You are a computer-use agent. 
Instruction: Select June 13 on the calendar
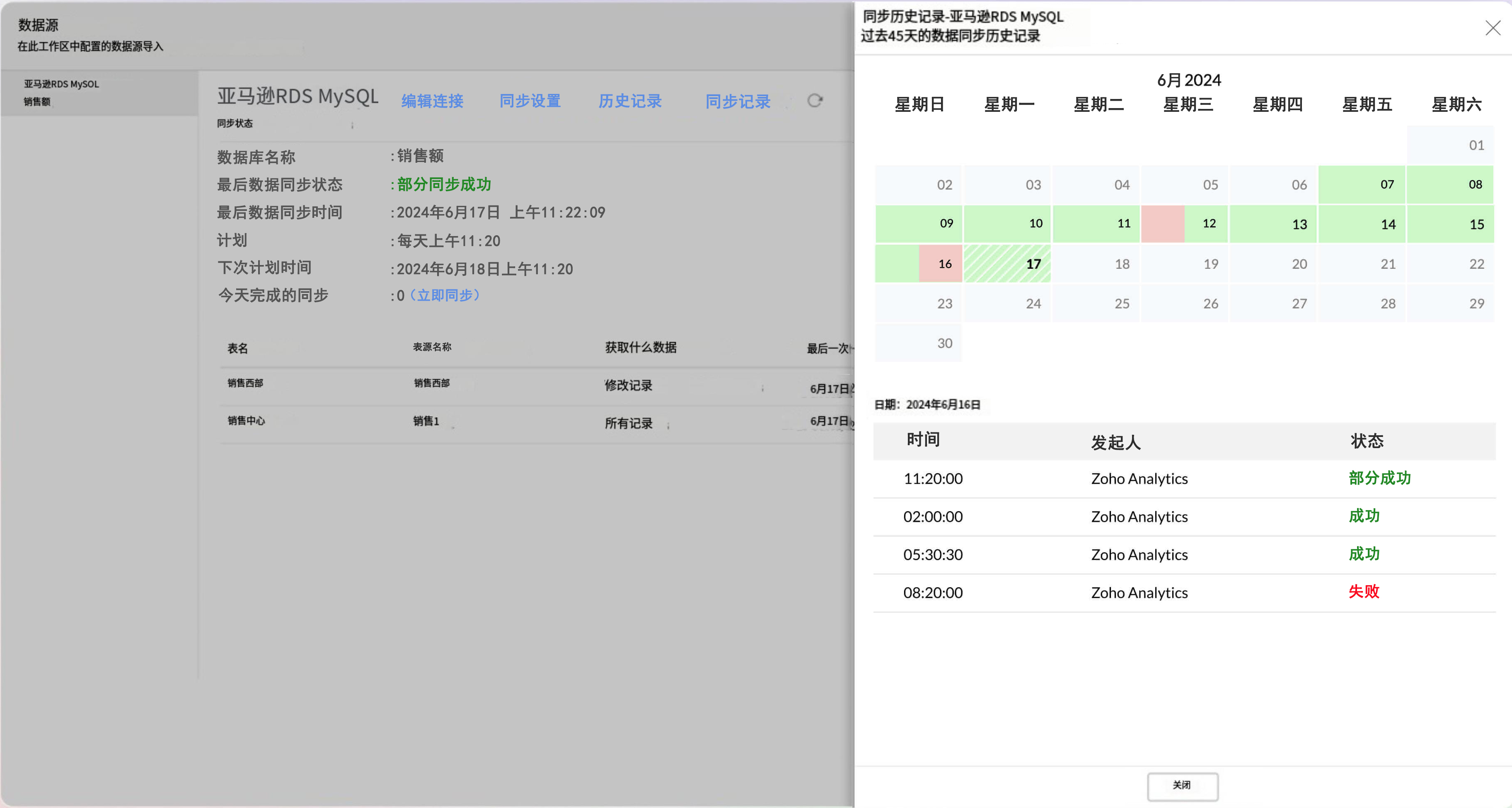click(1273, 224)
